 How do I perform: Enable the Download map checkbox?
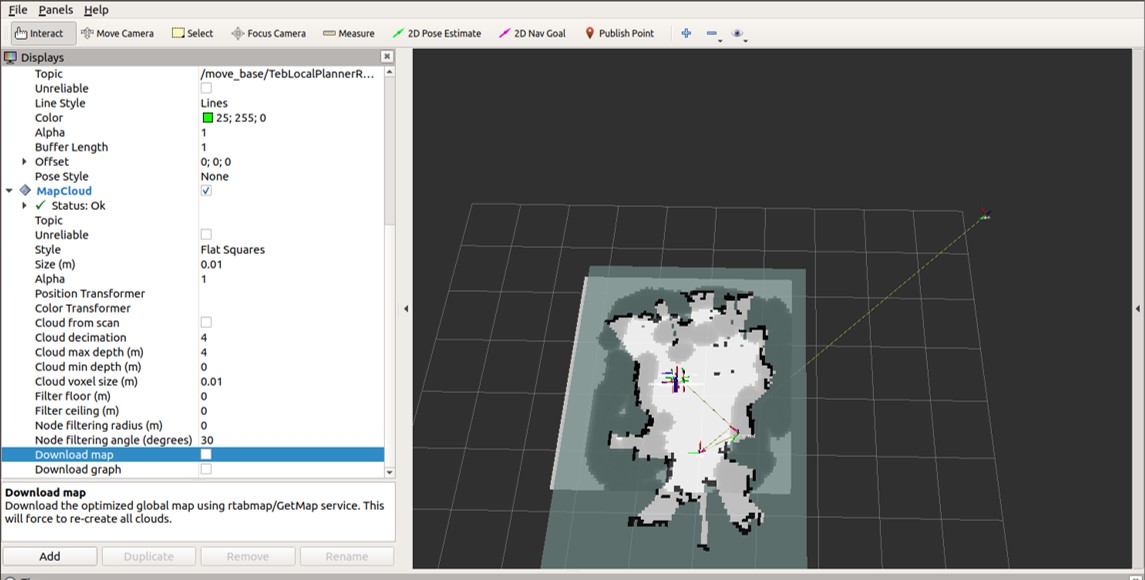pyautogui.click(x=206, y=455)
